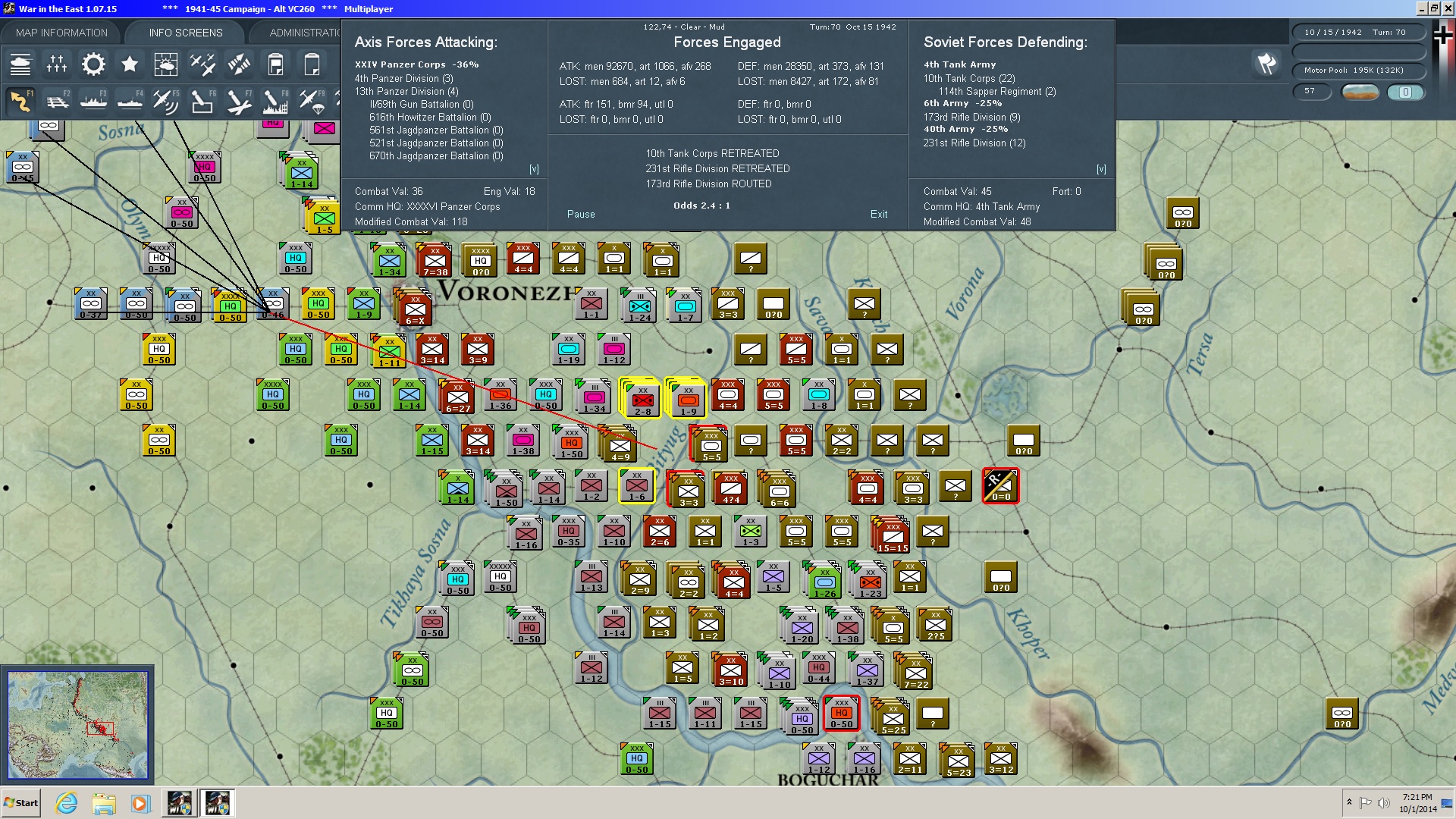Screen dimensions: 1456x819
Task: Click the 231st Rifle Division defender entry
Action: click(x=974, y=143)
